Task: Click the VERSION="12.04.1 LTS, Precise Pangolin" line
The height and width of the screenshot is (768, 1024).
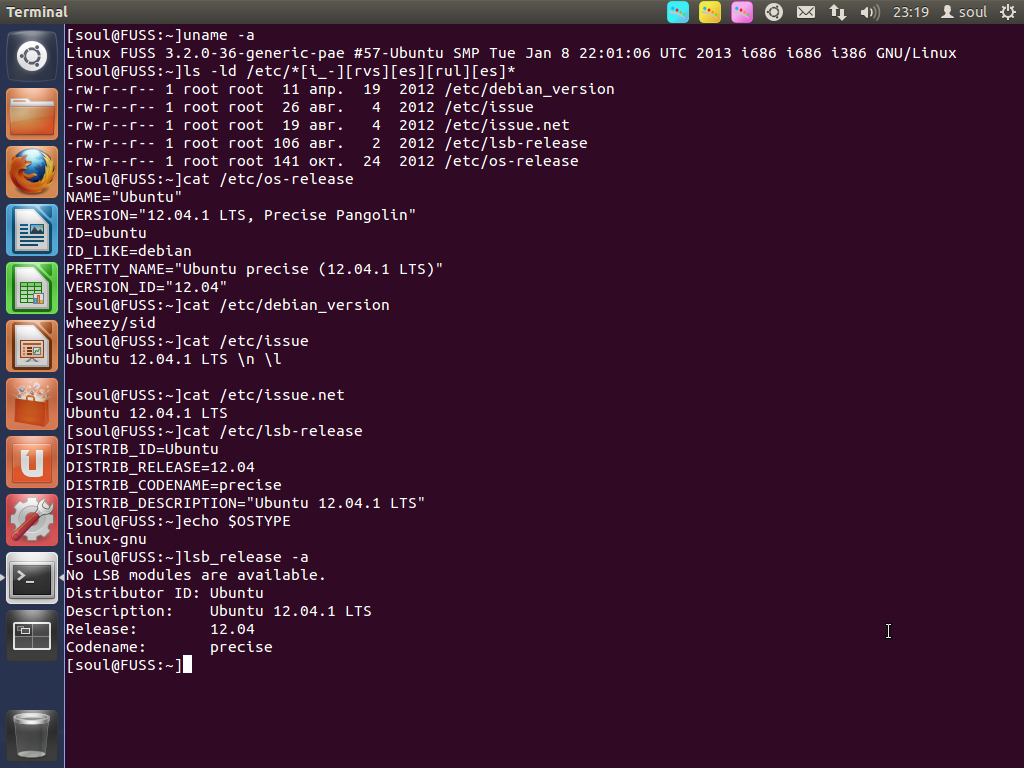Action: click(x=241, y=215)
